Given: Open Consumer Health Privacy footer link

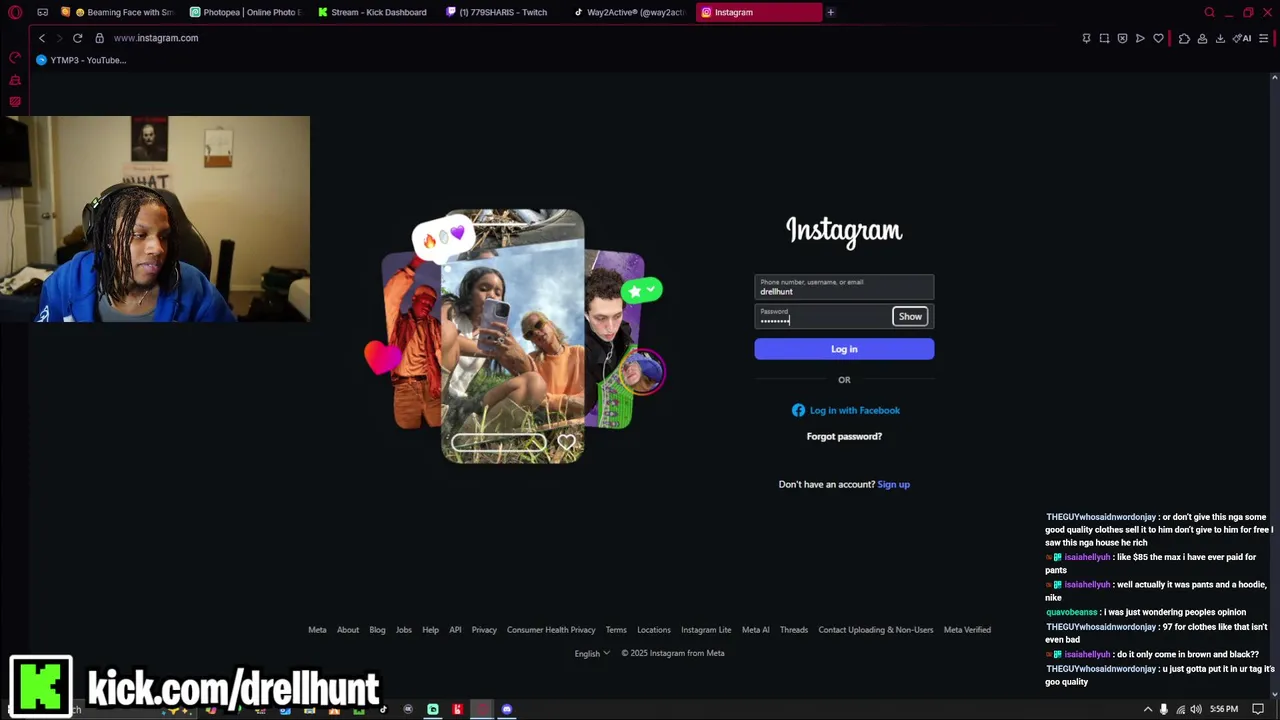Looking at the screenshot, I should pyautogui.click(x=551, y=630).
